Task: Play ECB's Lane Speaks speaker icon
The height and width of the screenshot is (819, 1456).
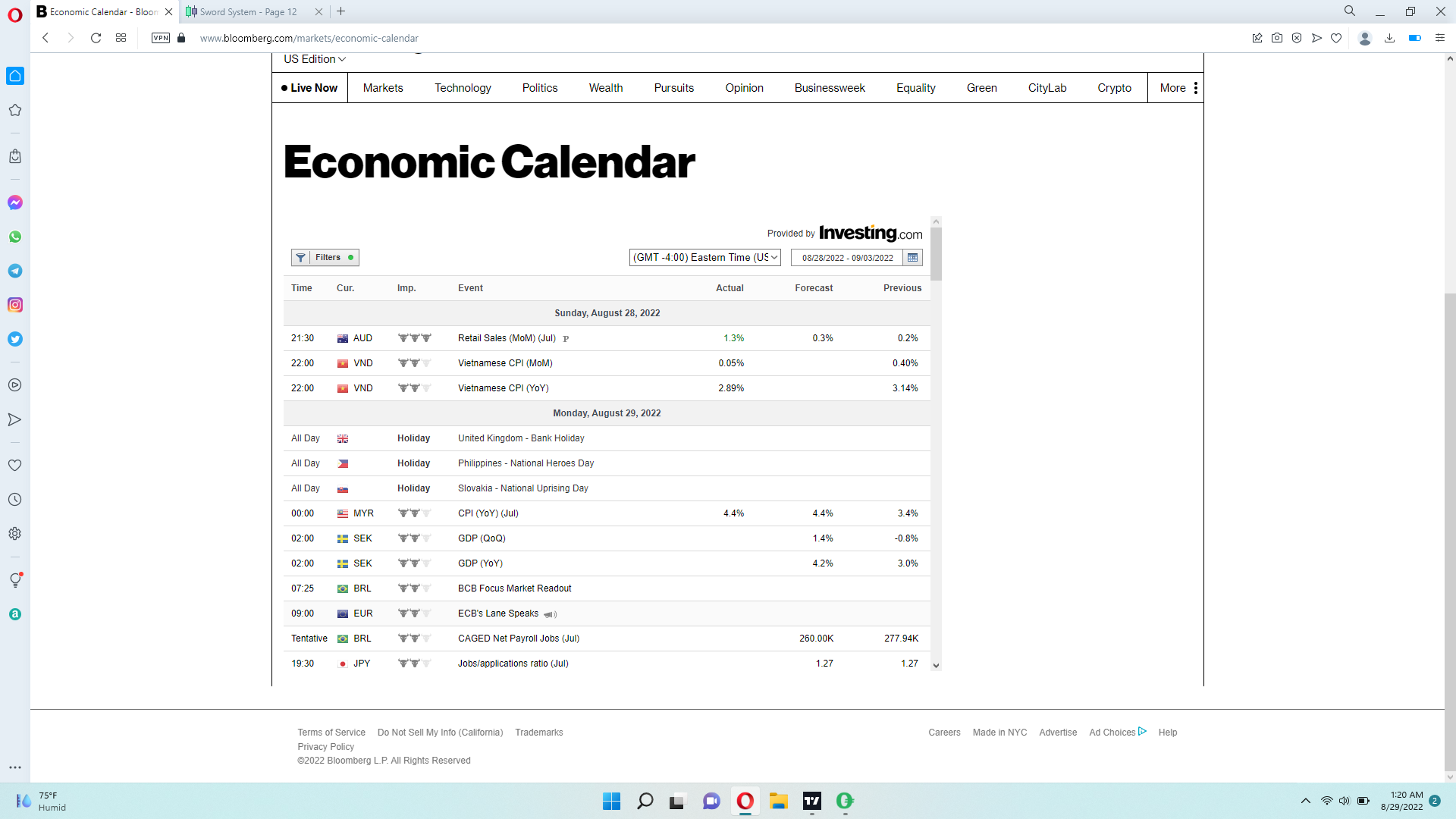Action: point(550,614)
